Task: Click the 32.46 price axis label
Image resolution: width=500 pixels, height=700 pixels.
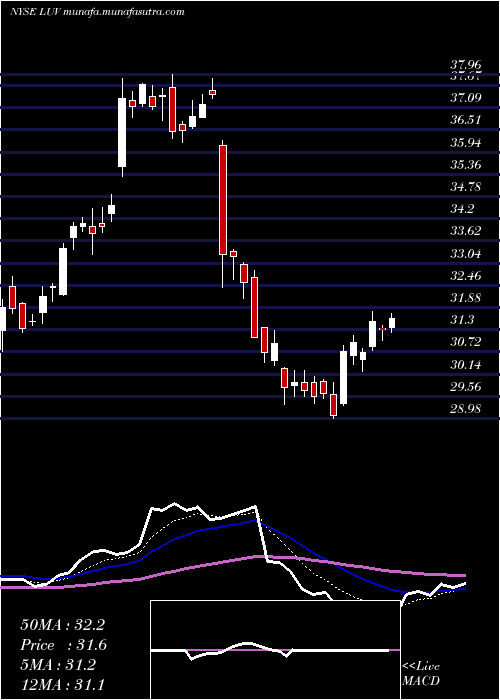Action: (466, 276)
